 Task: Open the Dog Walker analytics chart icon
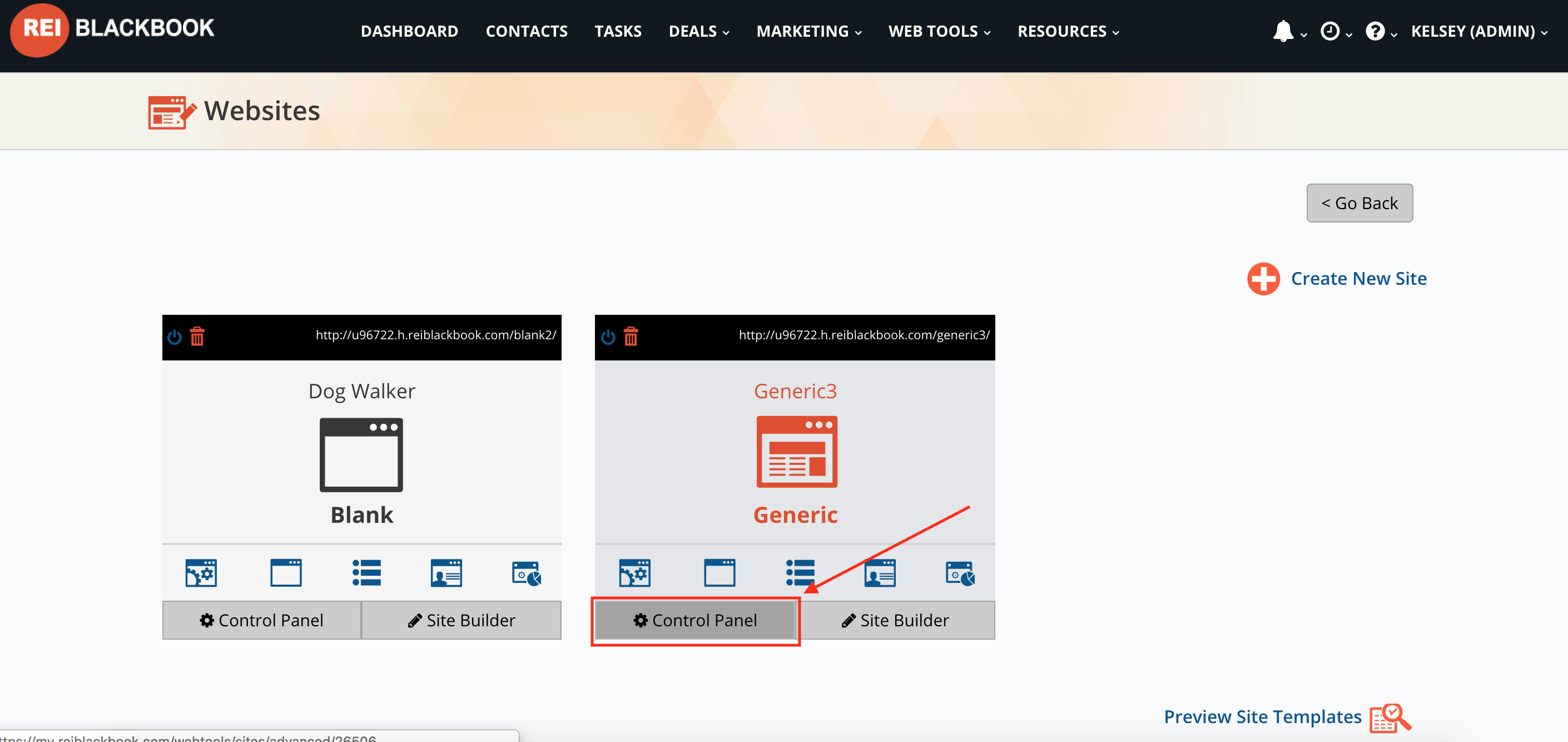(527, 573)
